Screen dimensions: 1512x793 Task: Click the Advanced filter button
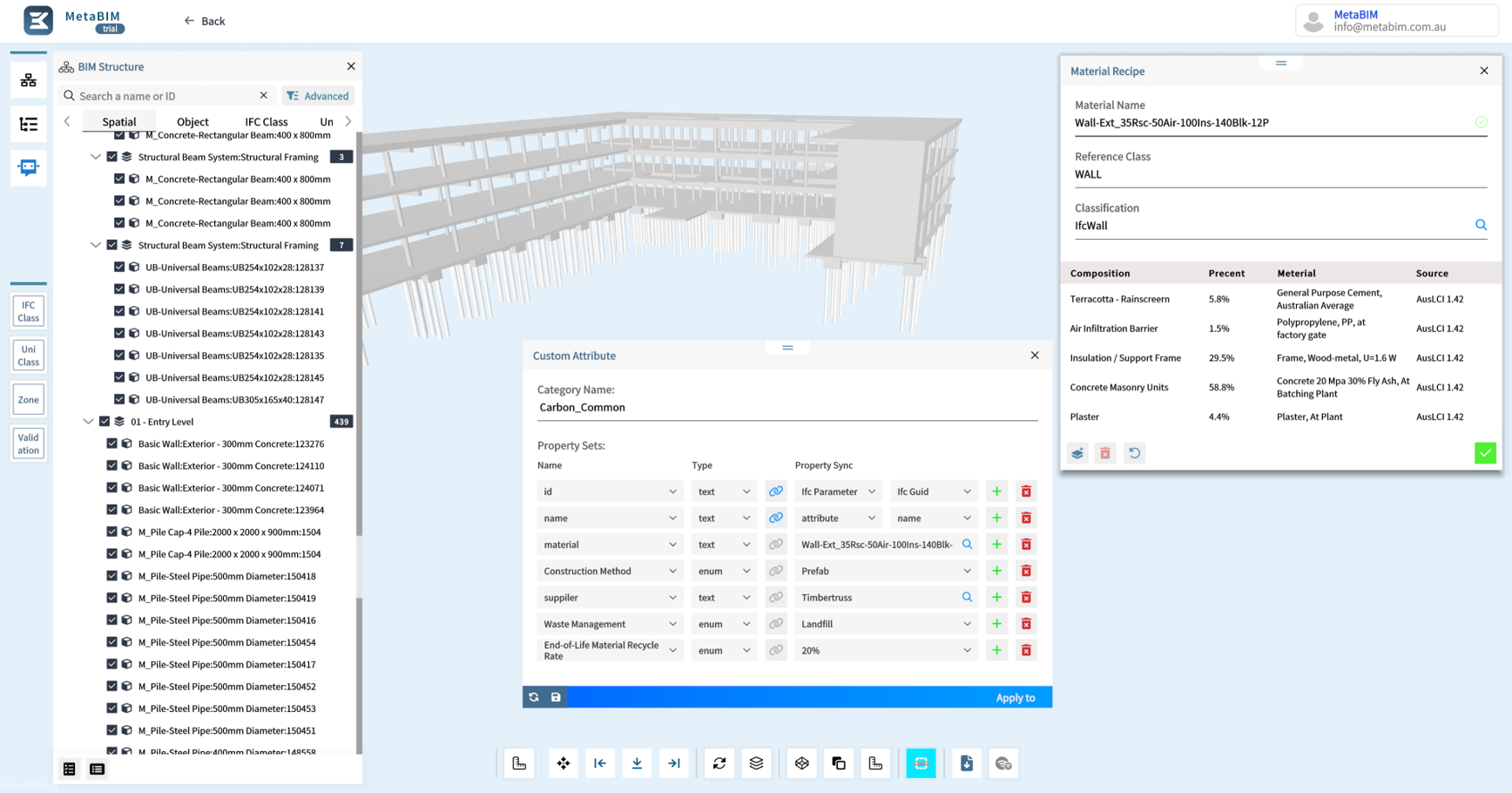pyautogui.click(x=318, y=96)
